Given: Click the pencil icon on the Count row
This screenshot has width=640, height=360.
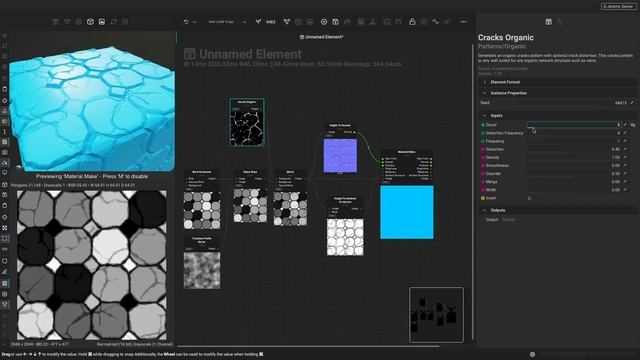Looking at the screenshot, I should point(625,125).
